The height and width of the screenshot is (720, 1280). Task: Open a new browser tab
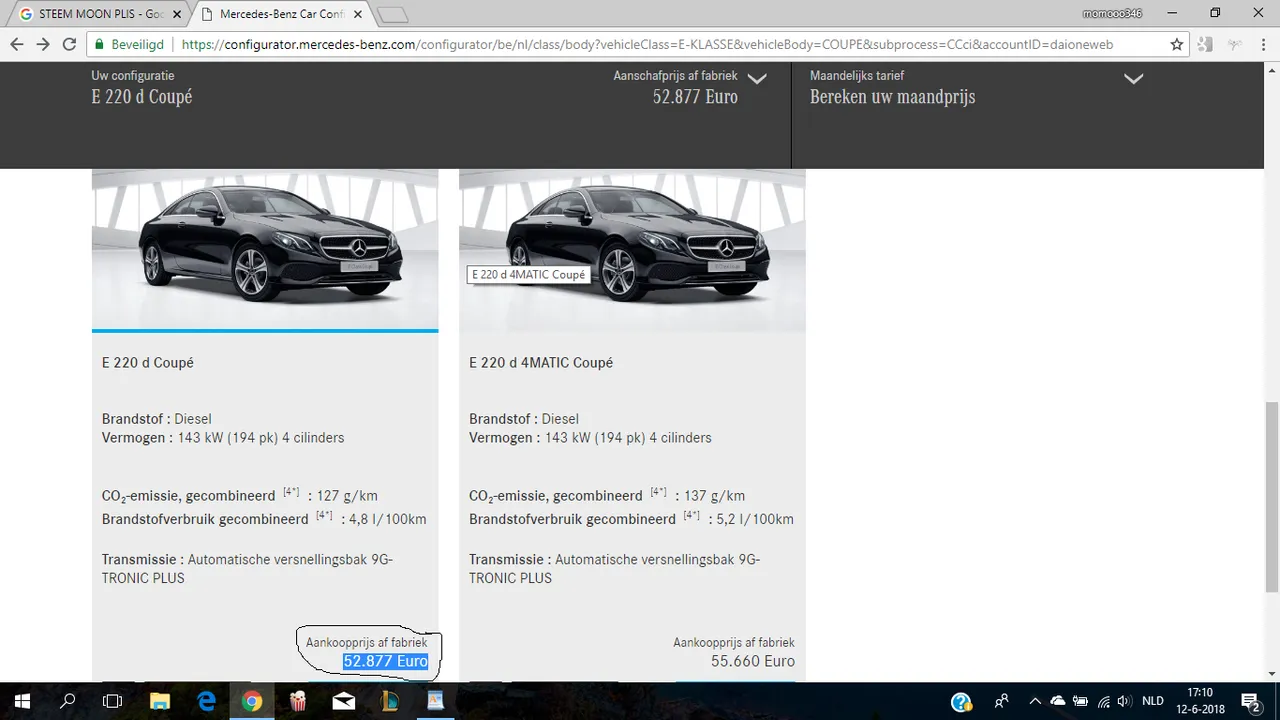click(x=393, y=15)
